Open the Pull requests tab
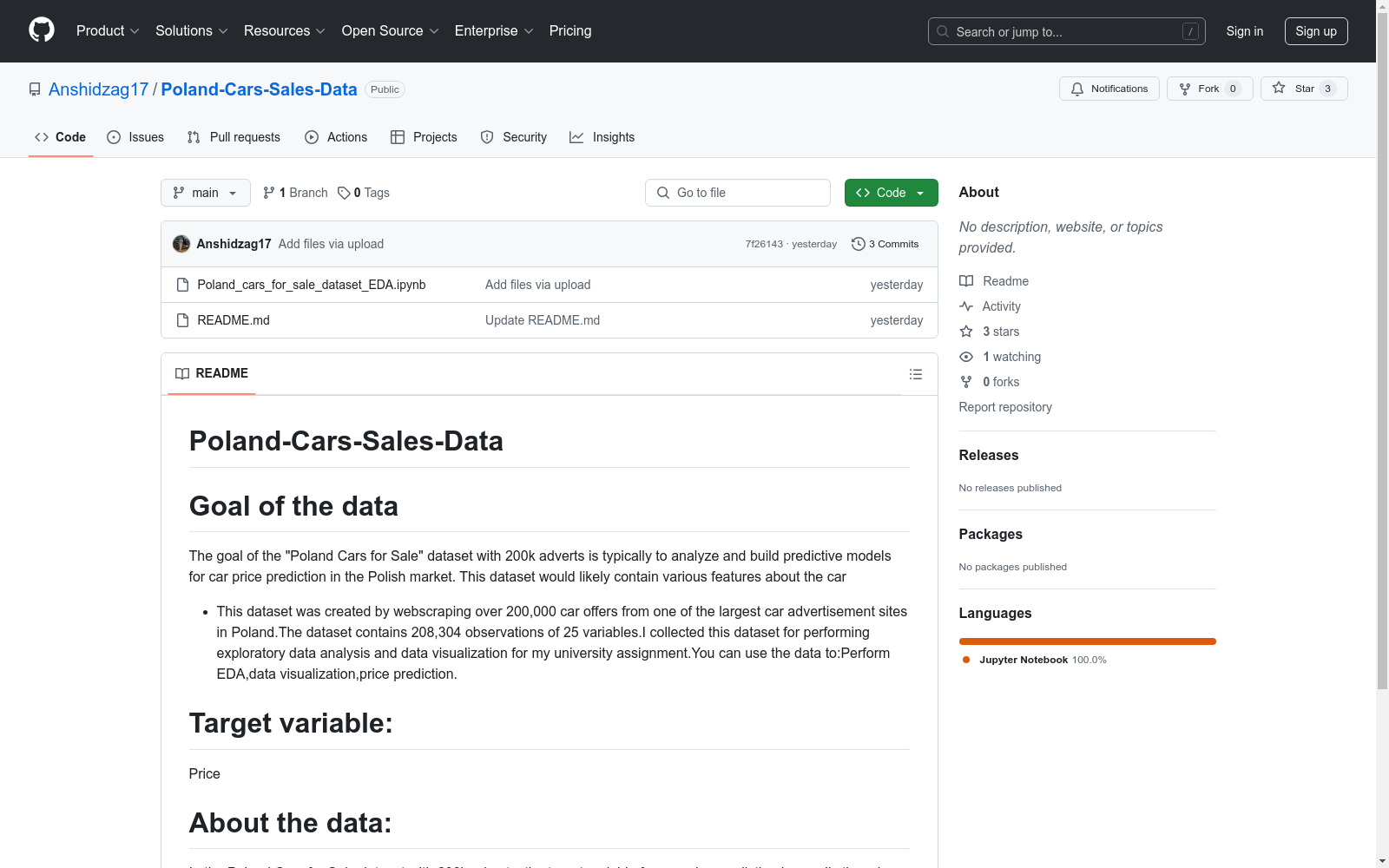The image size is (1389, 868). (234, 137)
